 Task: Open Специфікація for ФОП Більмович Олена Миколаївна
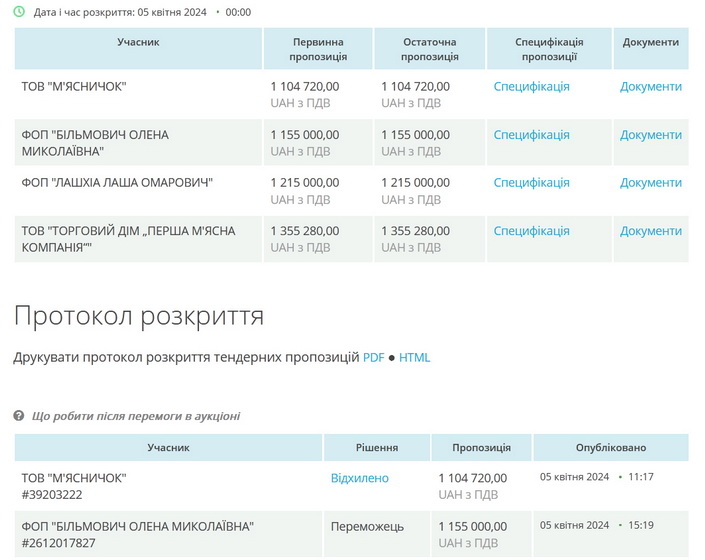[531, 135]
